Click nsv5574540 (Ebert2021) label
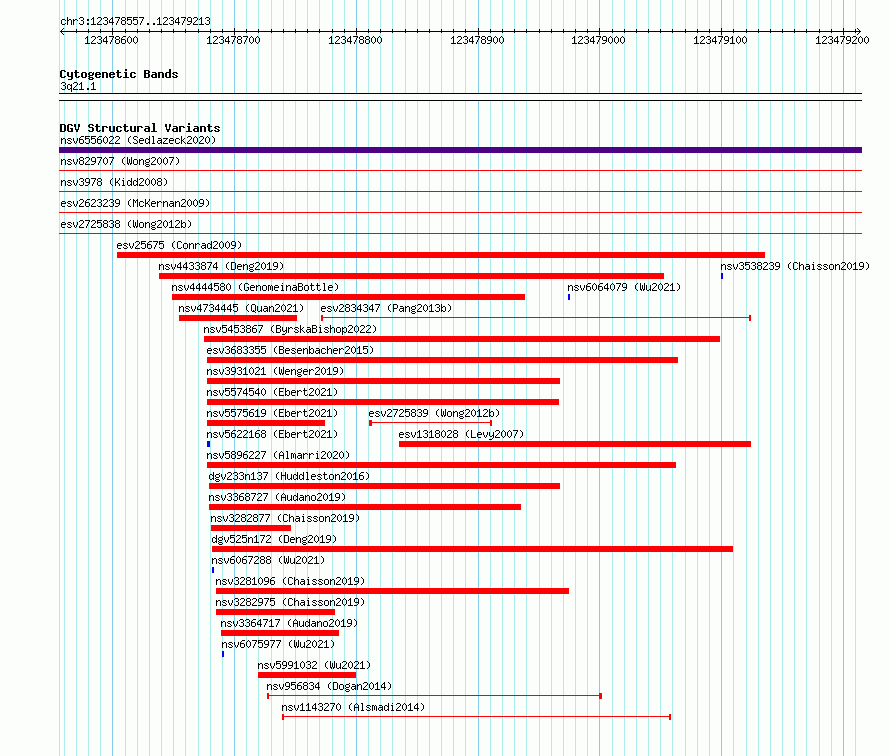Viewport: 890px width, 756px height. [x=272, y=392]
